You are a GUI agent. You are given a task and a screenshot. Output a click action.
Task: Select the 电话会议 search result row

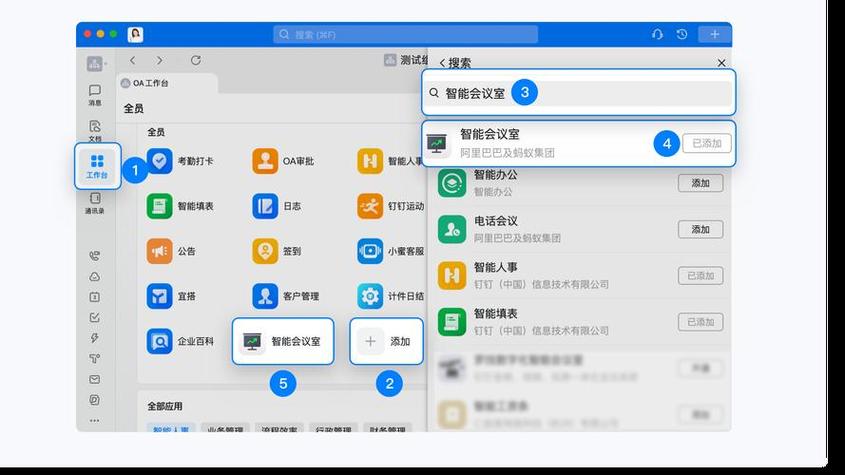(x=580, y=230)
